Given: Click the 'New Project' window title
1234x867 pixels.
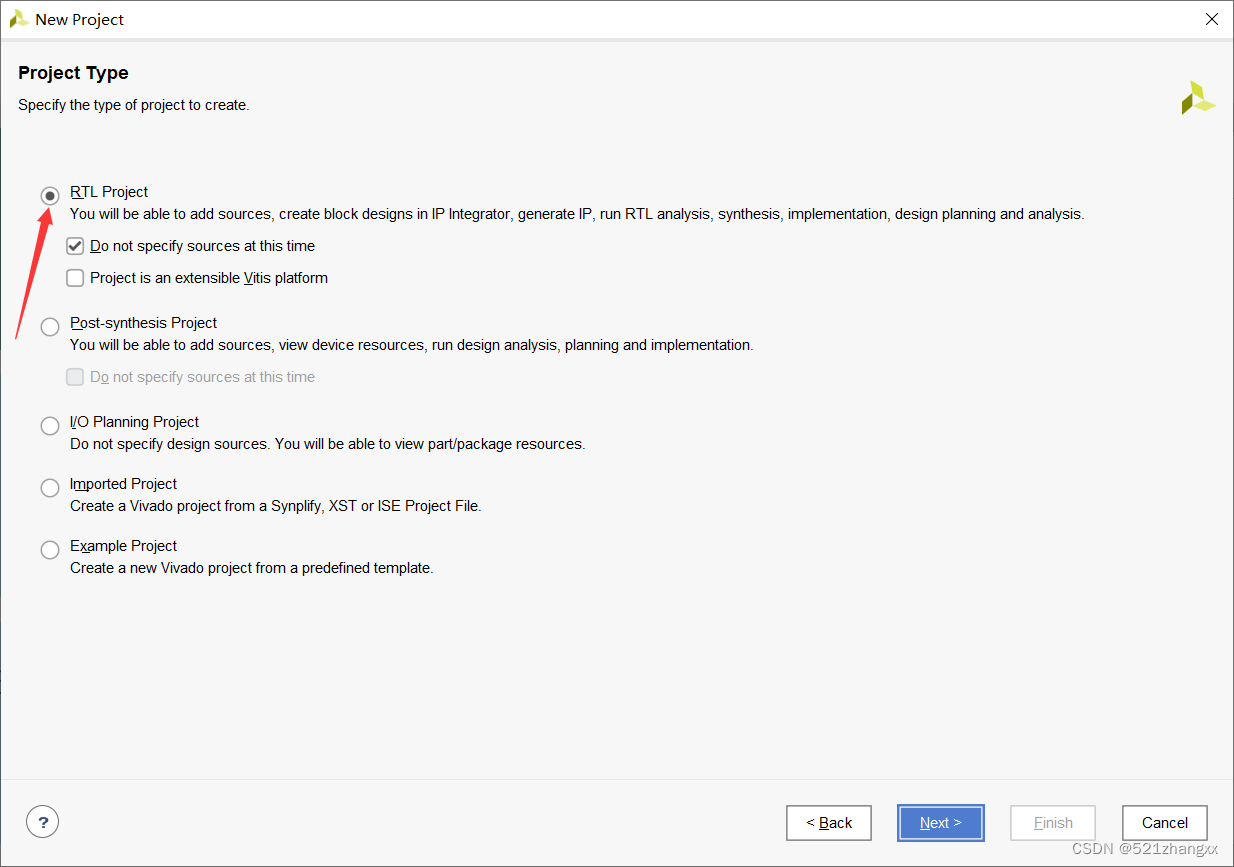Looking at the screenshot, I should tap(80, 20).
